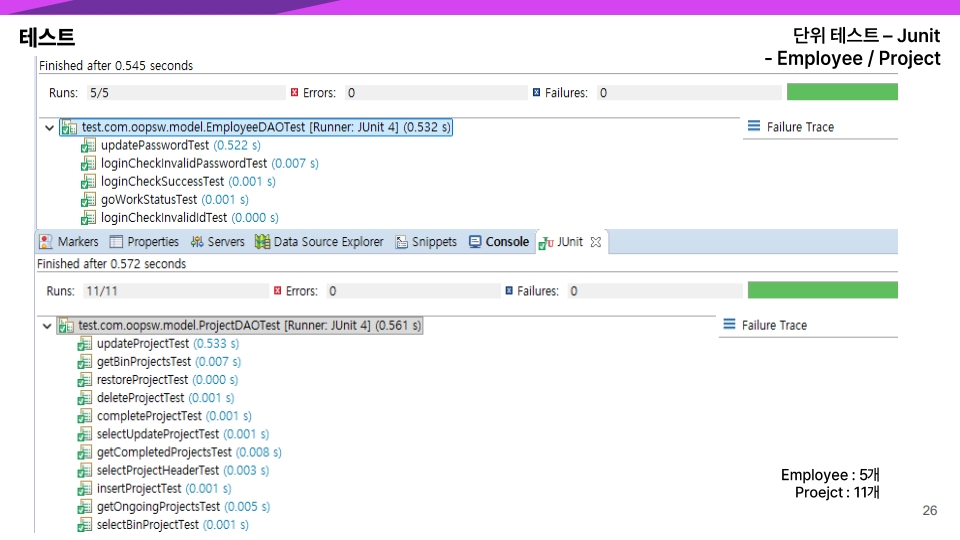Select the goWorkStatusTest row

165,200
